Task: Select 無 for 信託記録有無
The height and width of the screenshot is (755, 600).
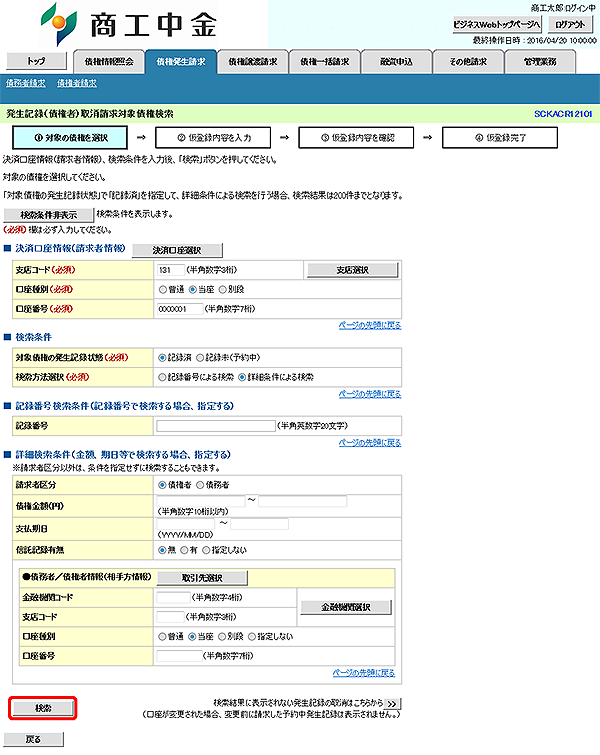Action: click(163, 550)
